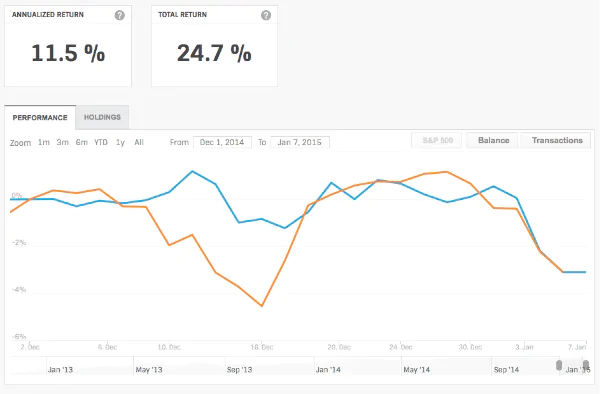600x394 pixels.
Task: Click left handle of range navigator
Action: tap(559, 365)
